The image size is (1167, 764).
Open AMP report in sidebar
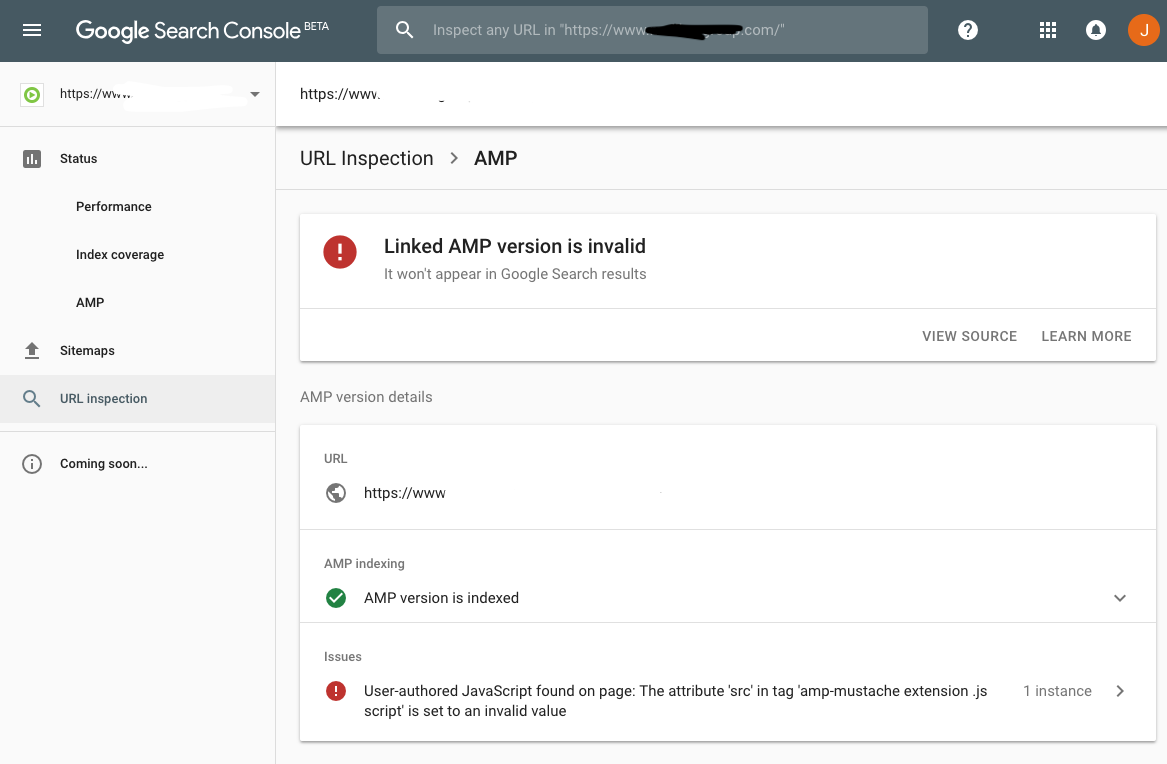tap(90, 303)
